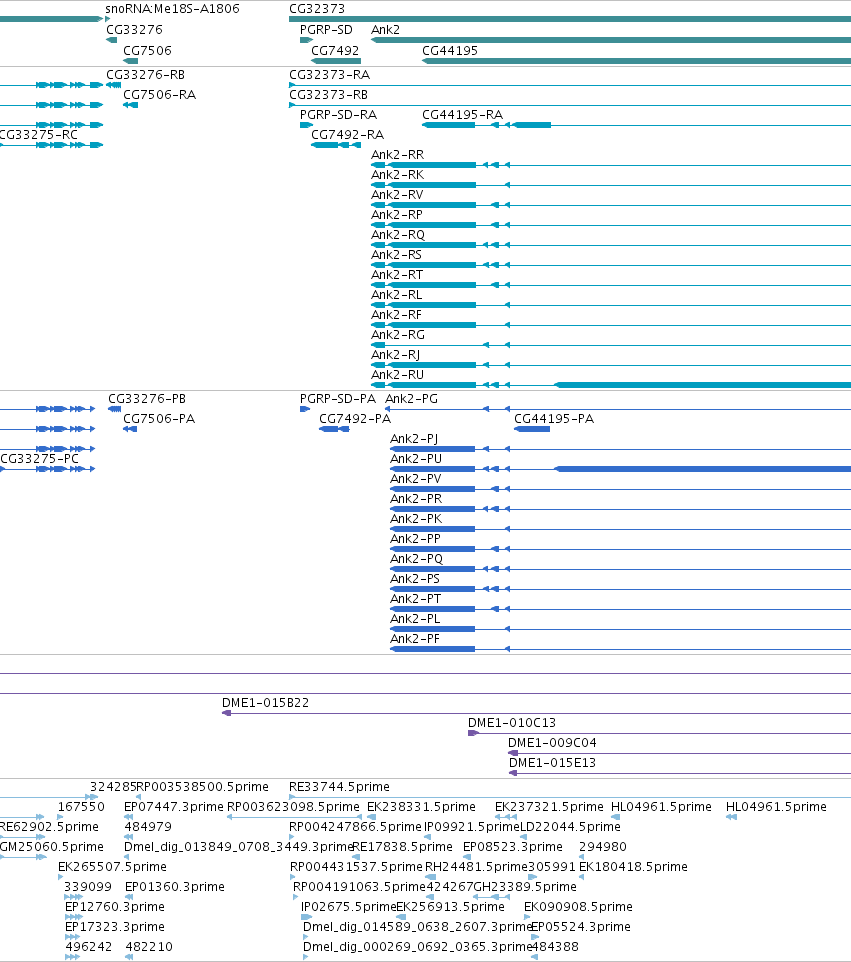Select the CG33276 gene label
The image size is (851, 962).
134,30
